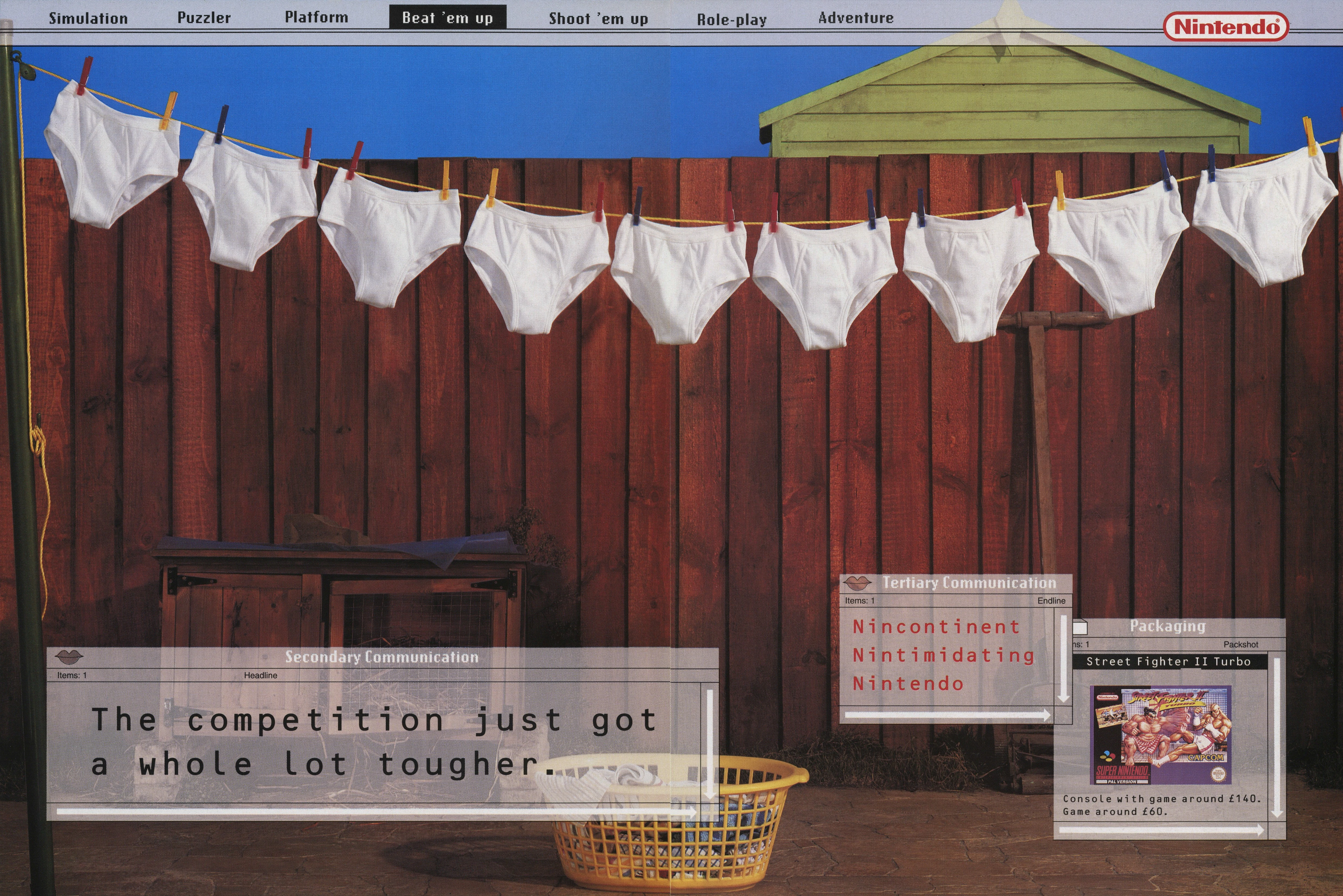Click the Street Fighter II box art thumbnail
Image resolution: width=1343 pixels, height=896 pixels.
(x=1161, y=735)
